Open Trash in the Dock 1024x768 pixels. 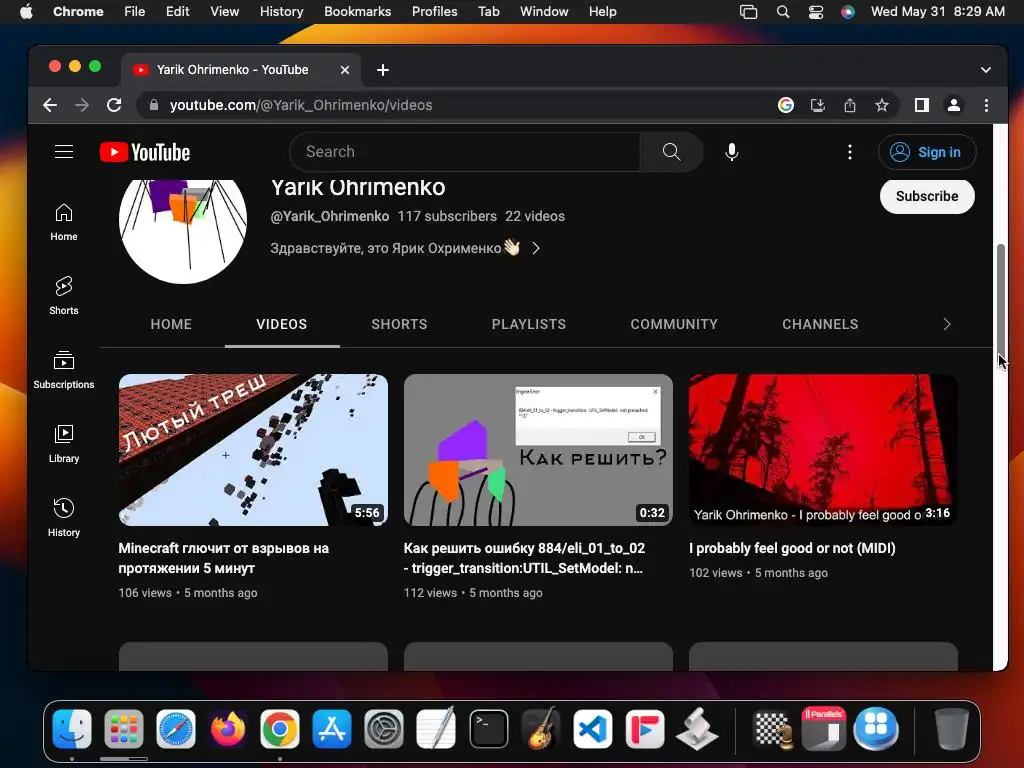coord(952,729)
